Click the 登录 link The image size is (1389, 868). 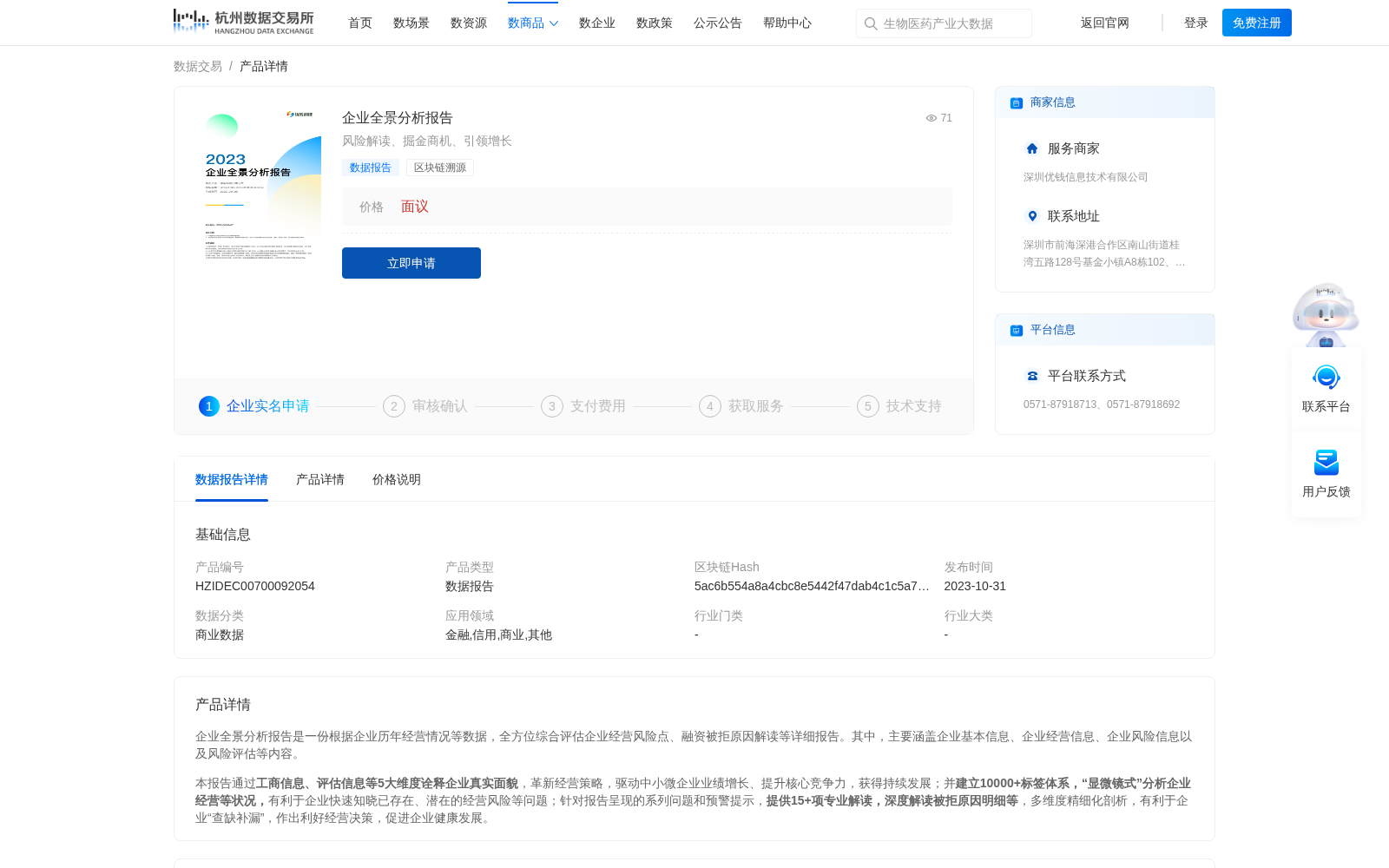[x=1196, y=23]
